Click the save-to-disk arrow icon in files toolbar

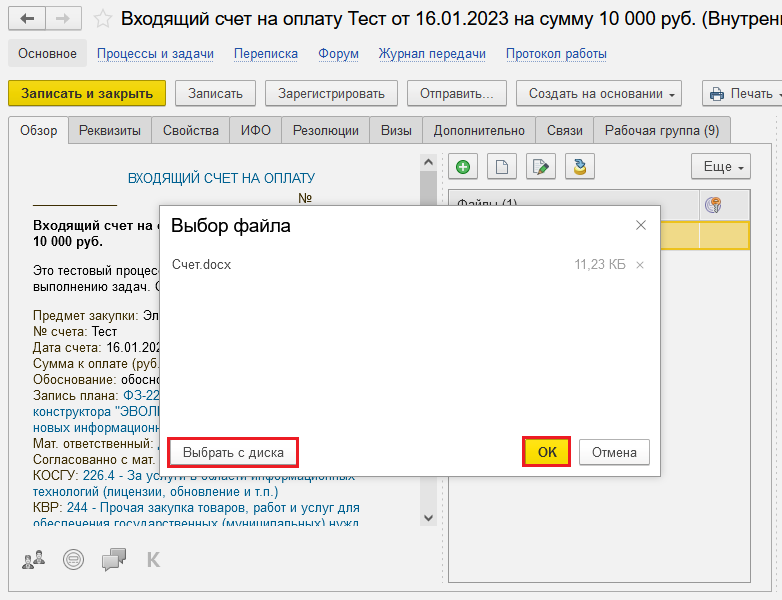pos(580,167)
